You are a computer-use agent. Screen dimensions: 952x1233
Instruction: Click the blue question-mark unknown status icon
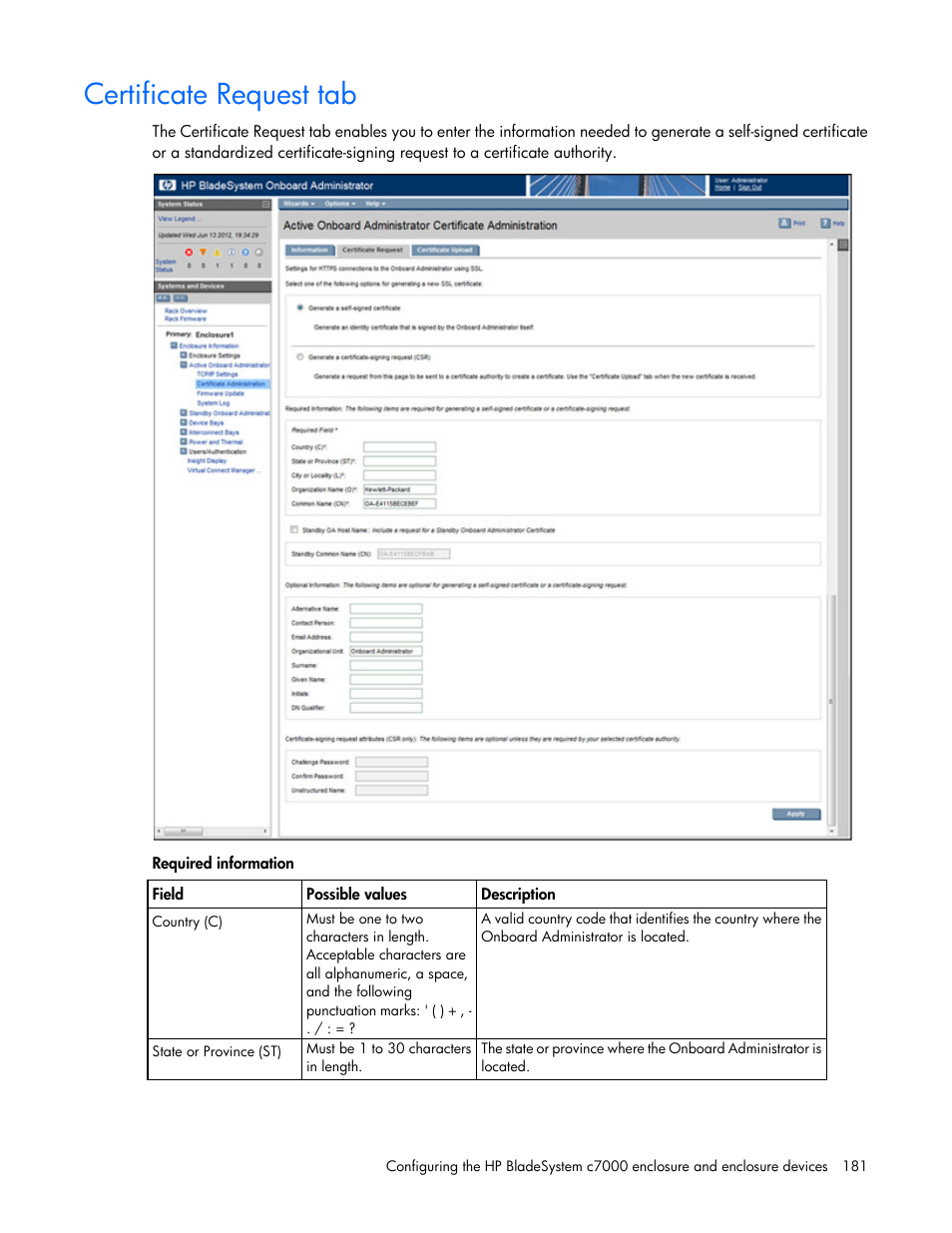245,253
